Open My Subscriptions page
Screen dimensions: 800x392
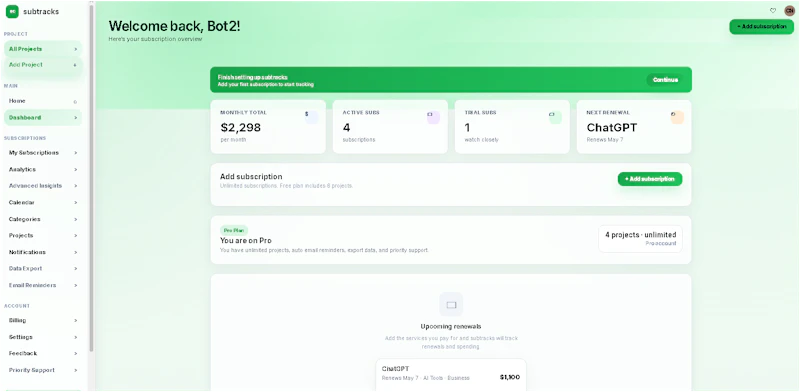(43, 153)
